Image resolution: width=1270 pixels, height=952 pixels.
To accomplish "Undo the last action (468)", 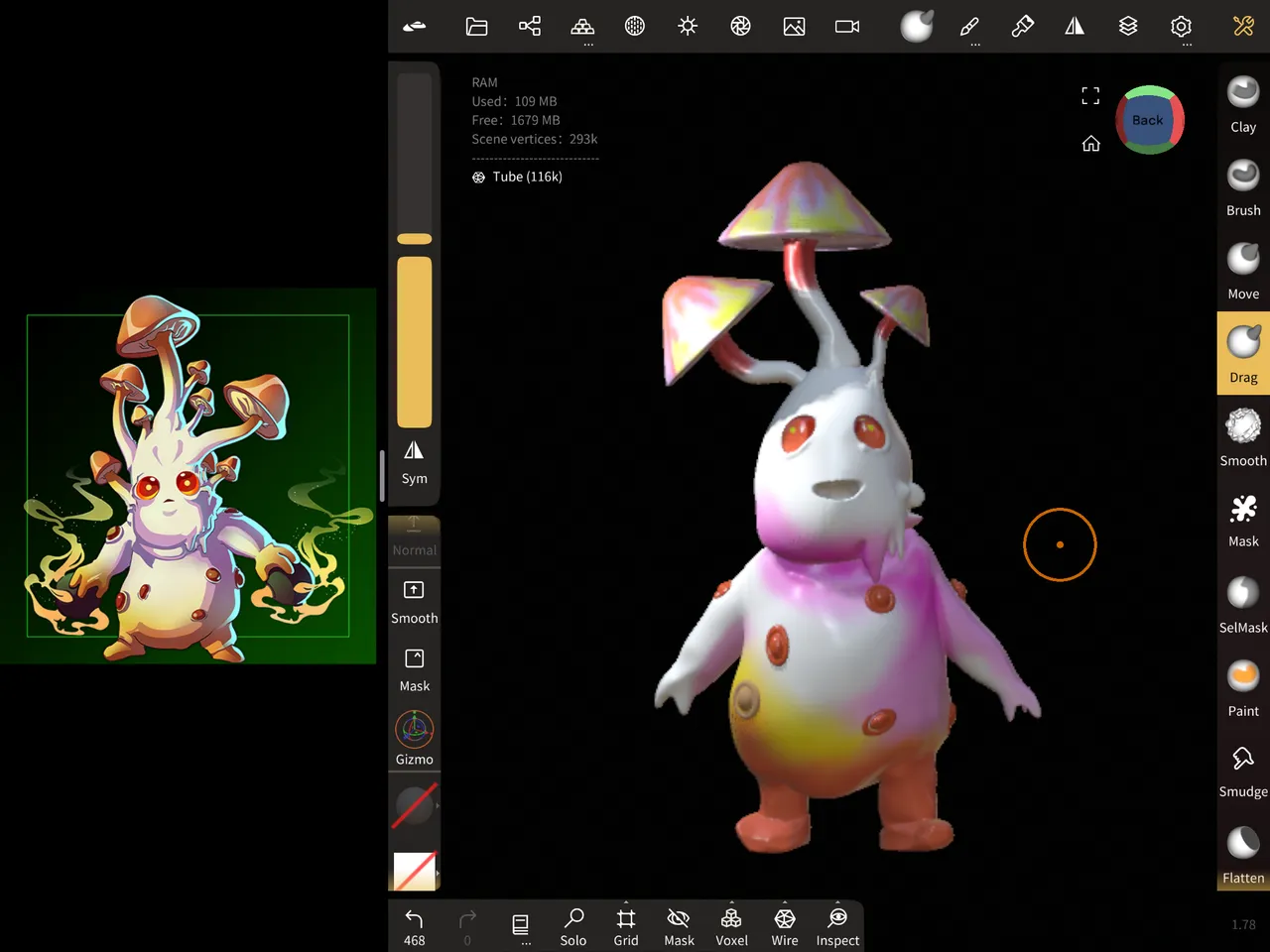I will [415, 927].
